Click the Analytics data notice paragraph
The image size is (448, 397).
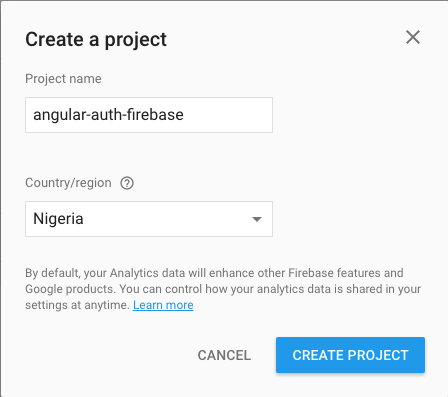[223, 289]
